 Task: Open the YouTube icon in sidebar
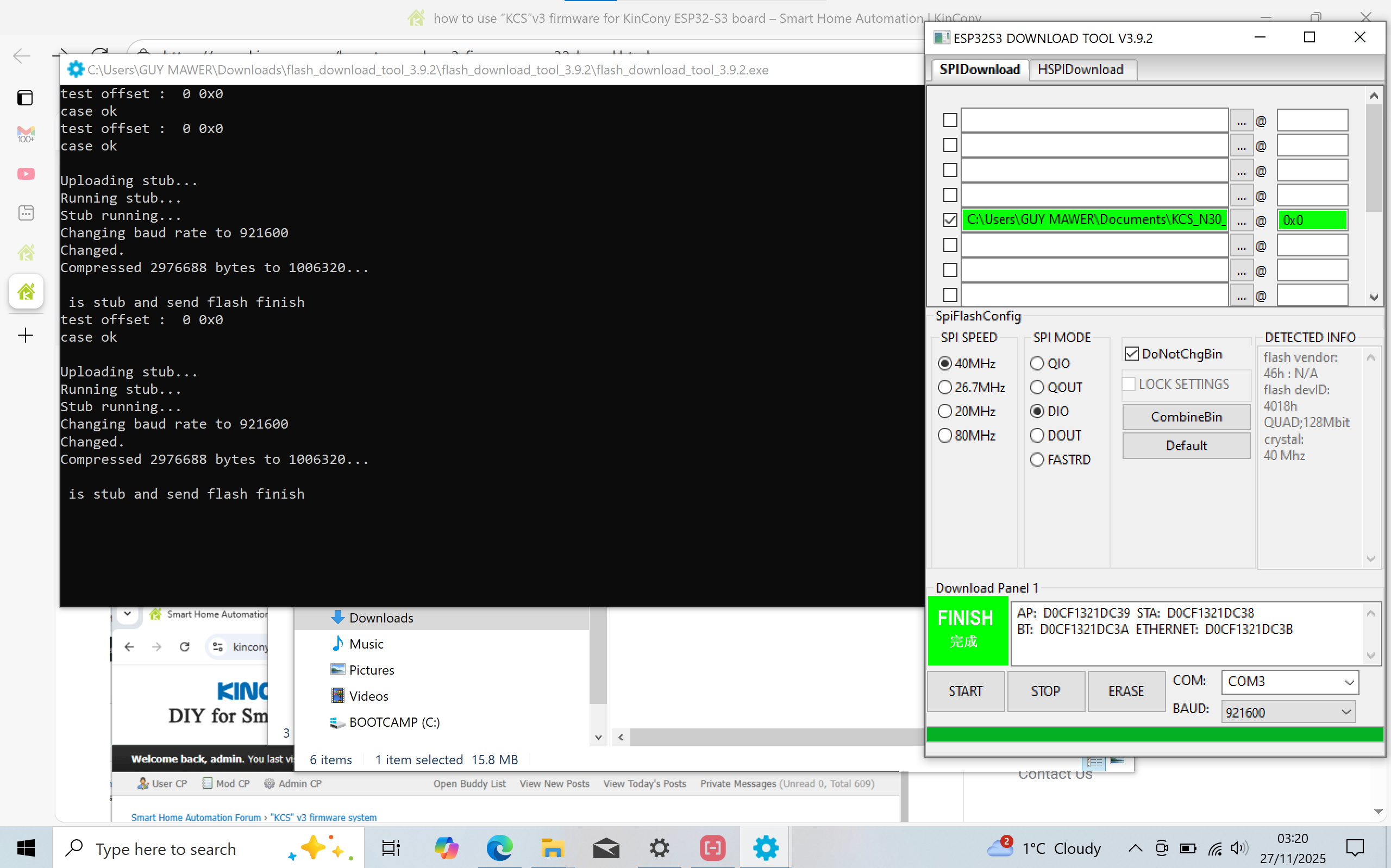pyautogui.click(x=26, y=173)
